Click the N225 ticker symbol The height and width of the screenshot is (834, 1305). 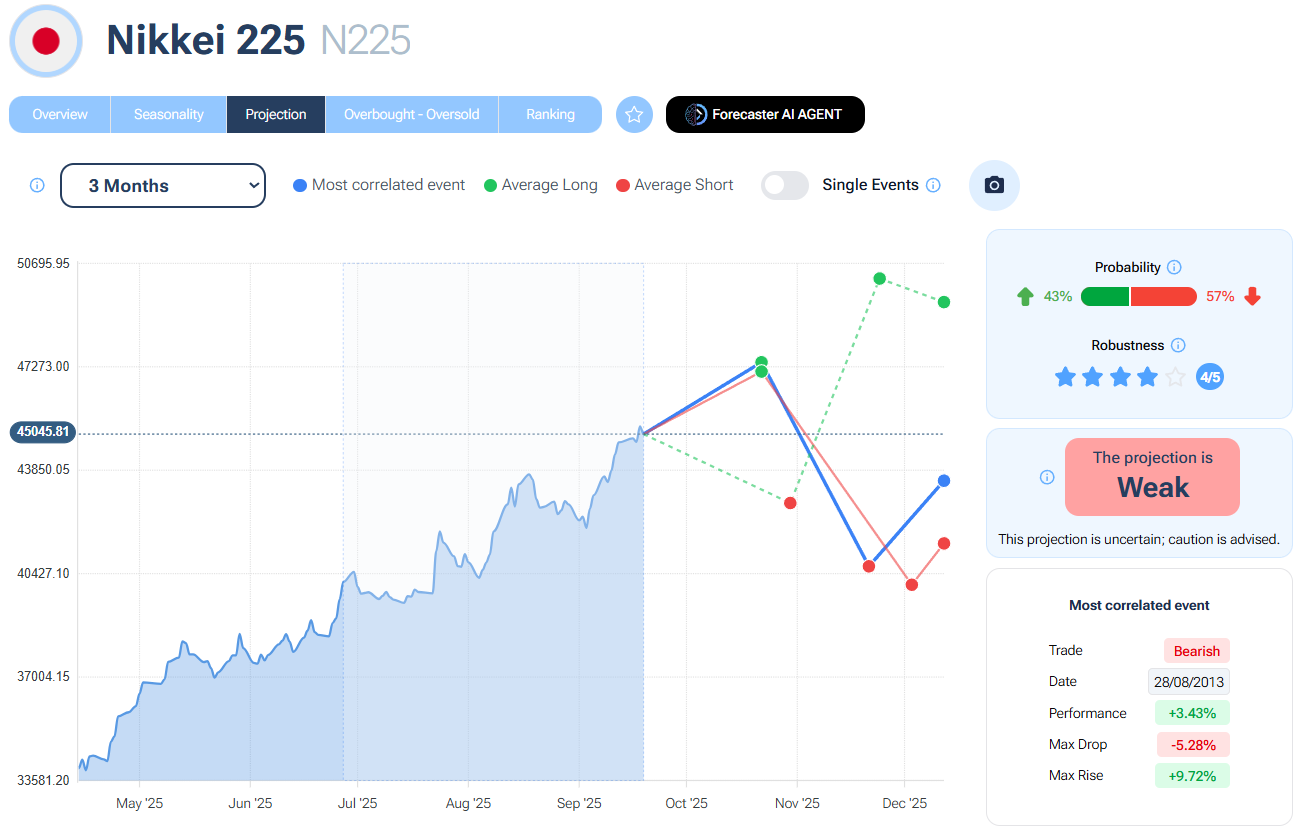click(366, 40)
